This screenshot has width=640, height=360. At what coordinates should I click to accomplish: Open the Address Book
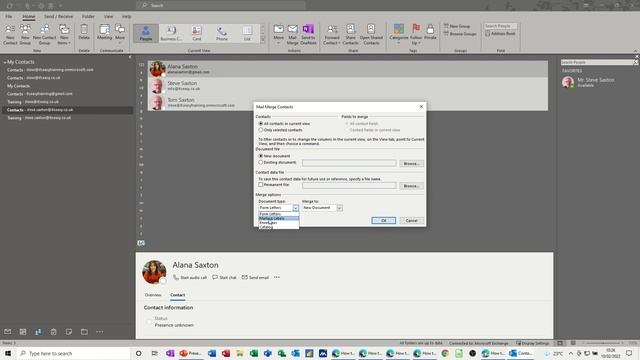point(500,34)
